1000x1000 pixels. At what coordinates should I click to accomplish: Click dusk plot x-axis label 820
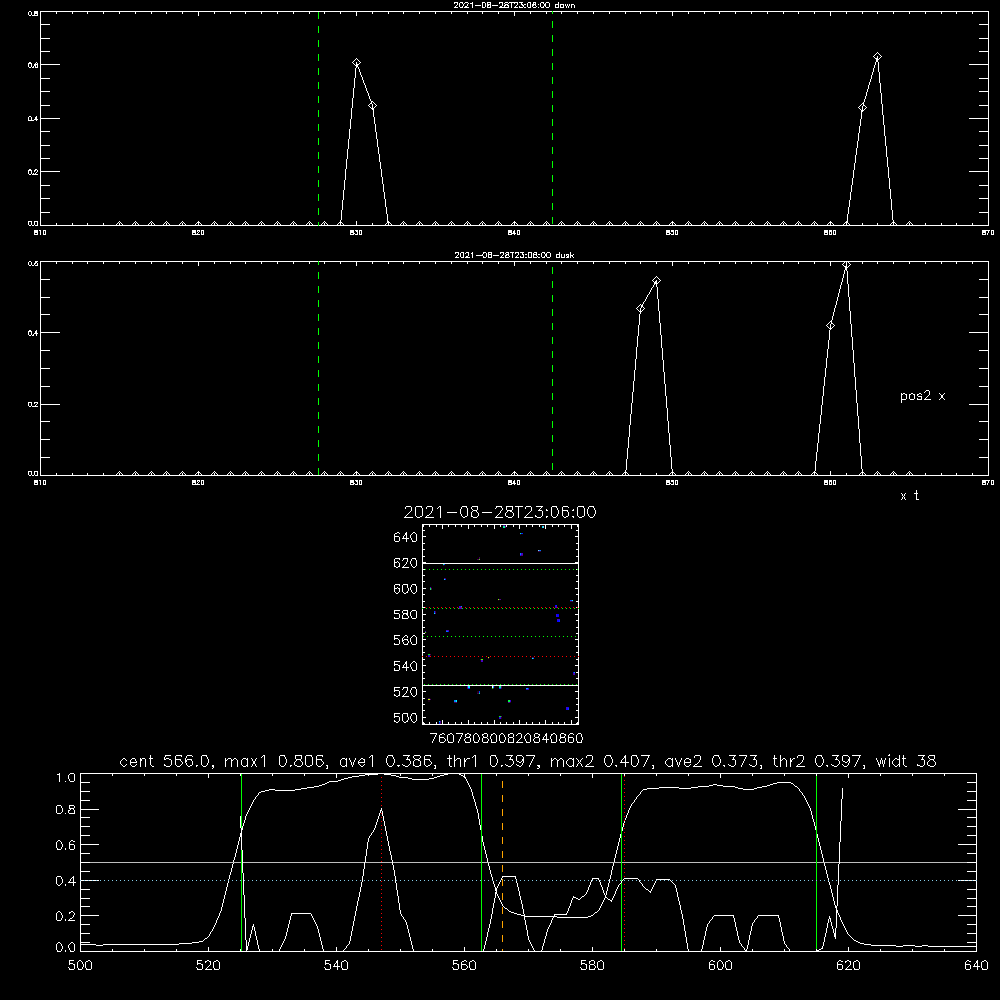tap(198, 483)
